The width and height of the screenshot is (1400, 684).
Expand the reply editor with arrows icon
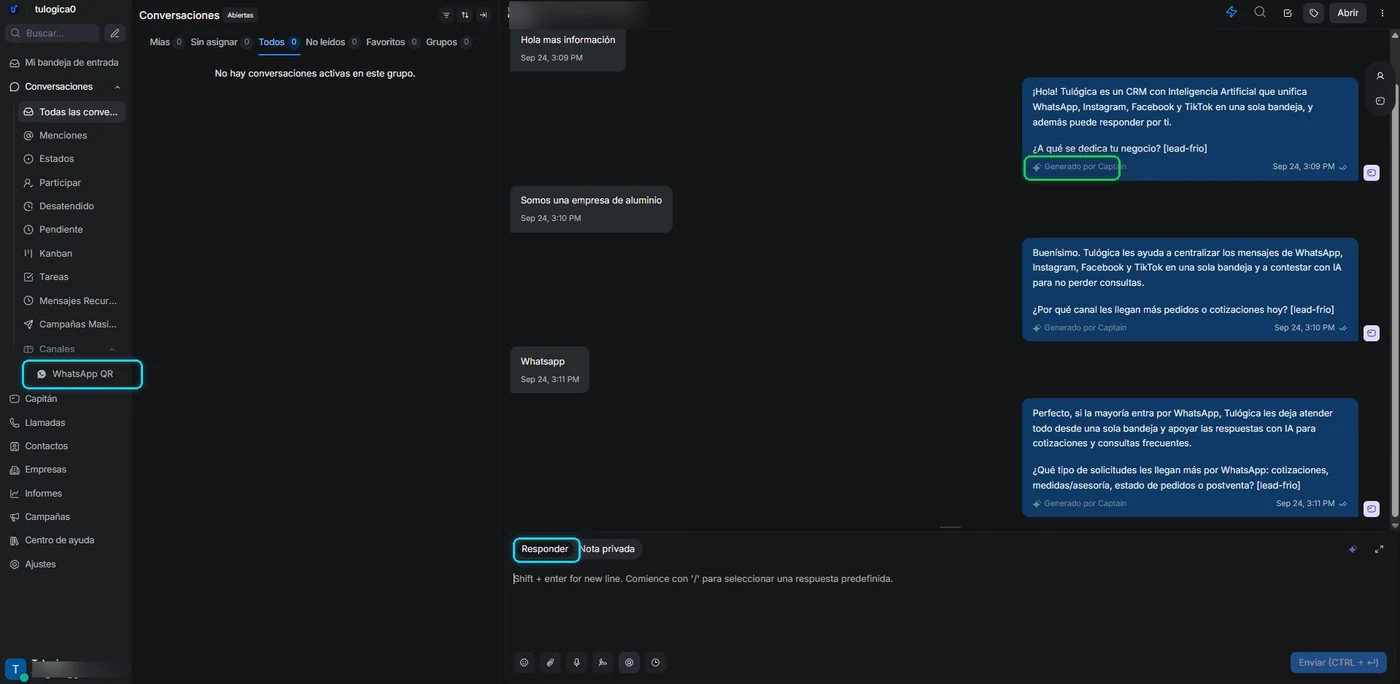point(1379,549)
